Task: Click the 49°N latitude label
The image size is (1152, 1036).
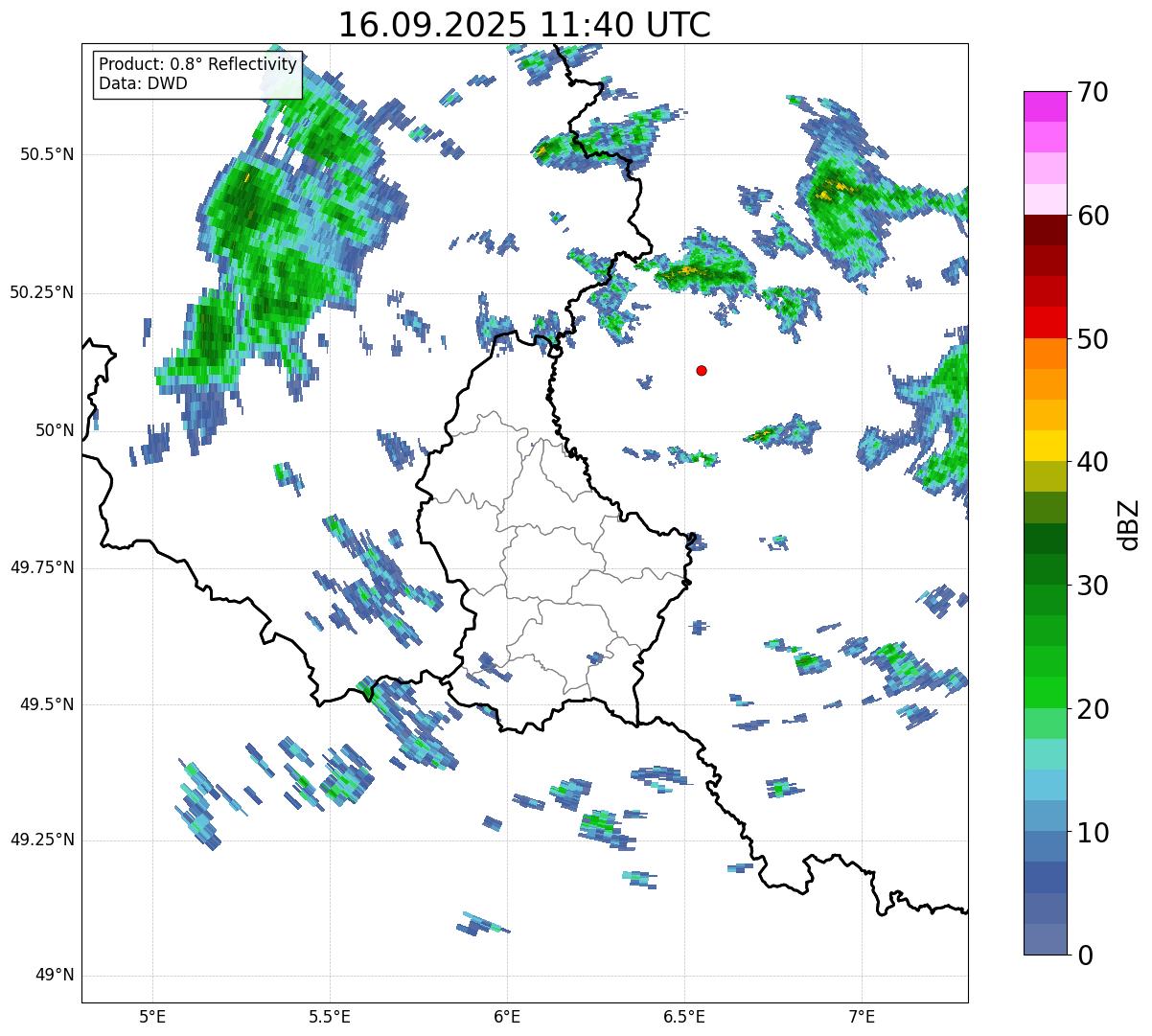Action: click(x=55, y=976)
